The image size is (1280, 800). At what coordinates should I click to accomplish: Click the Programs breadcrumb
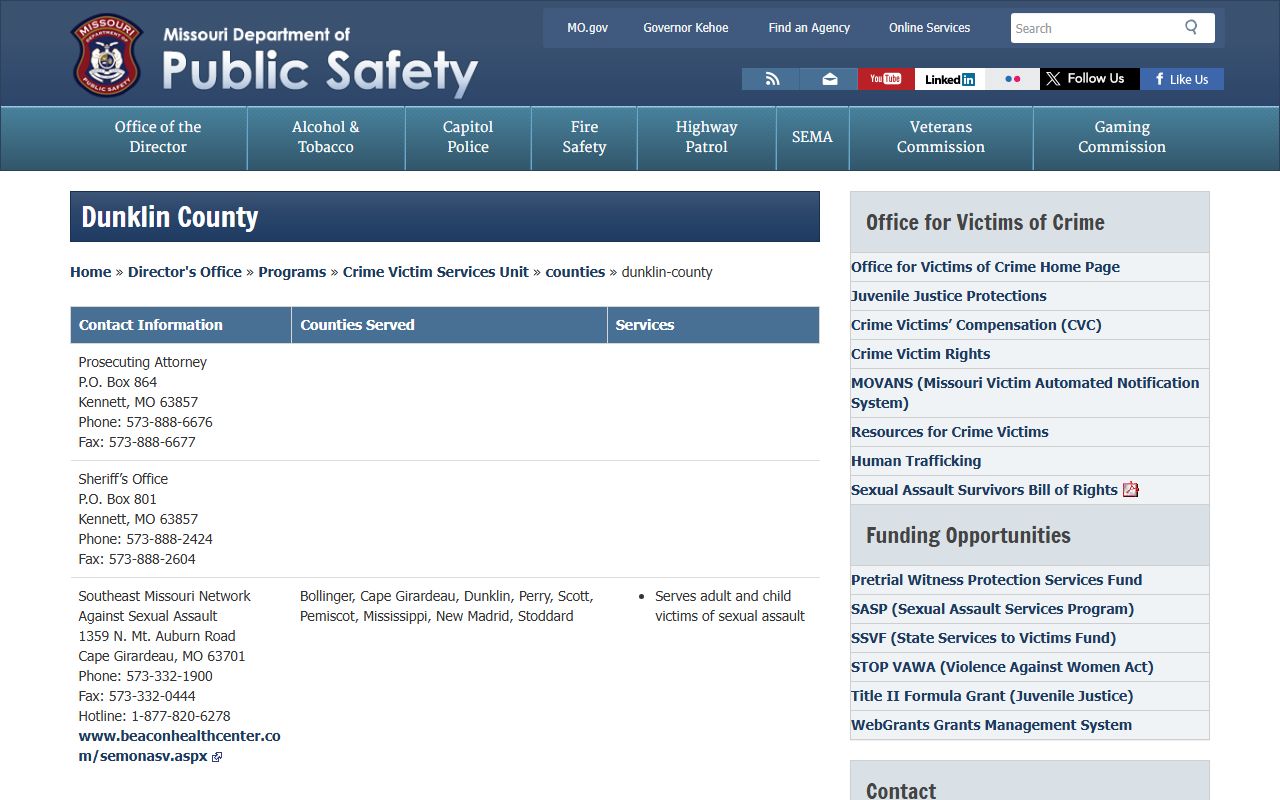pyautogui.click(x=292, y=272)
